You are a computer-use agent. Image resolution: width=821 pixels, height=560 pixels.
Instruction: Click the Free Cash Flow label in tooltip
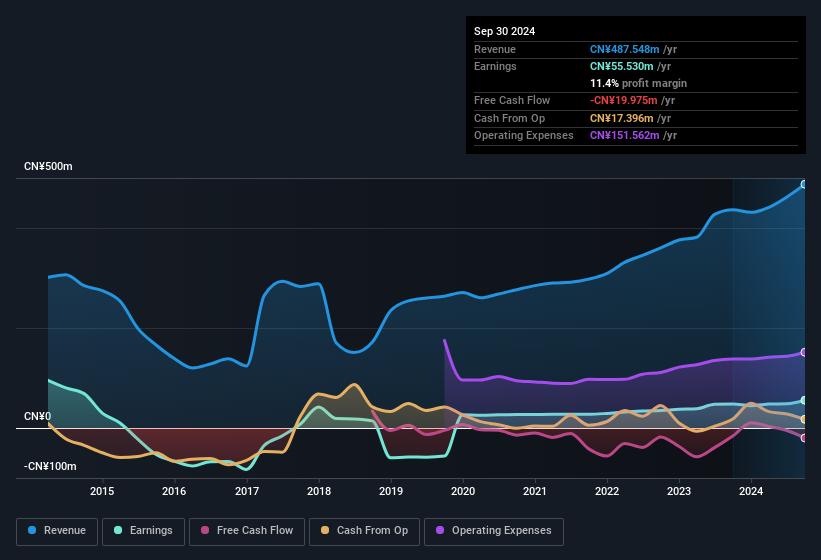point(512,100)
